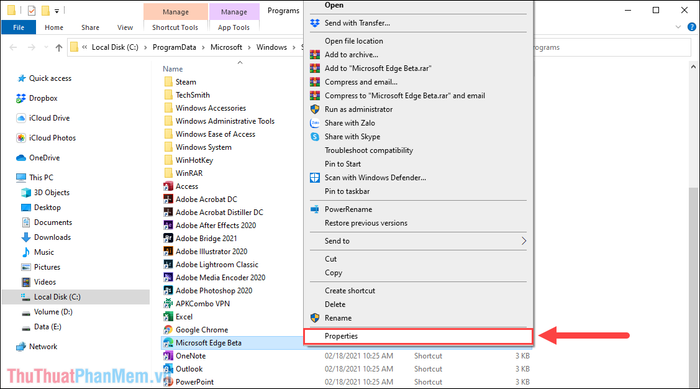Screen dimensions: 700x389
Task: Click Up one level arrow
Action: click(58, 47)
